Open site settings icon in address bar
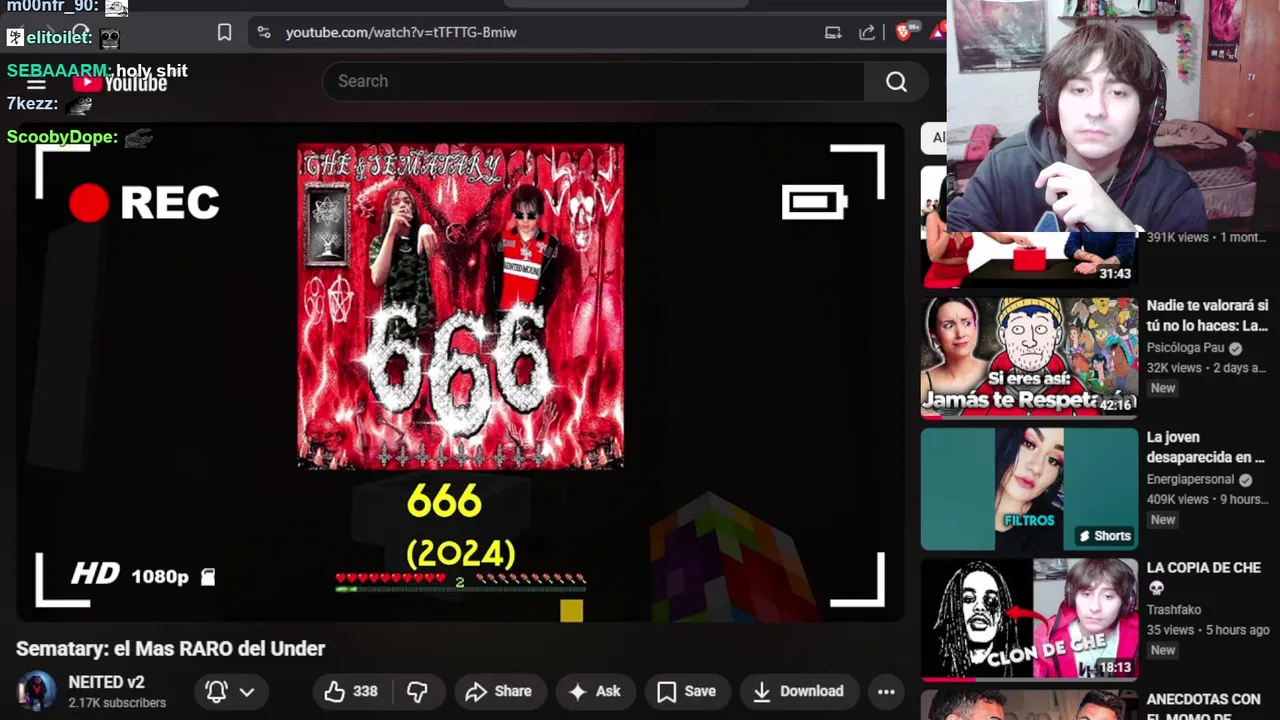 pos(264,33)
